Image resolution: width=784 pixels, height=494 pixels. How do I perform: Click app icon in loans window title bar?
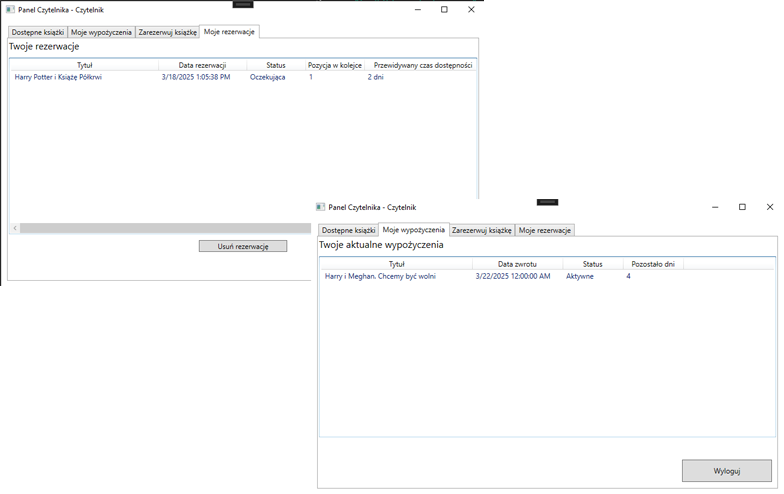[320, 207]
